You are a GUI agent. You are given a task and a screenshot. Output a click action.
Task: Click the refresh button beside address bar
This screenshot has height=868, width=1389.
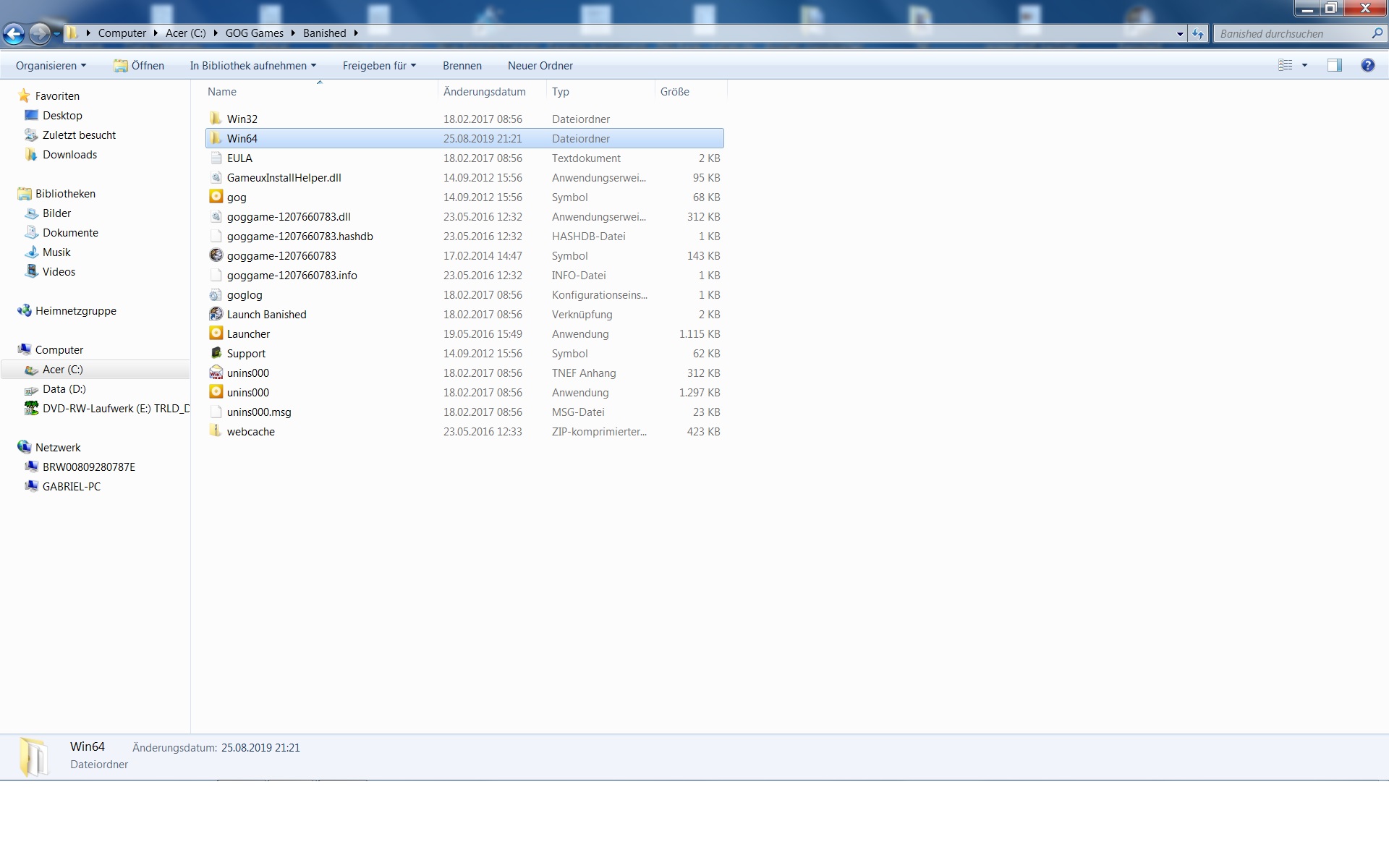1199,33
